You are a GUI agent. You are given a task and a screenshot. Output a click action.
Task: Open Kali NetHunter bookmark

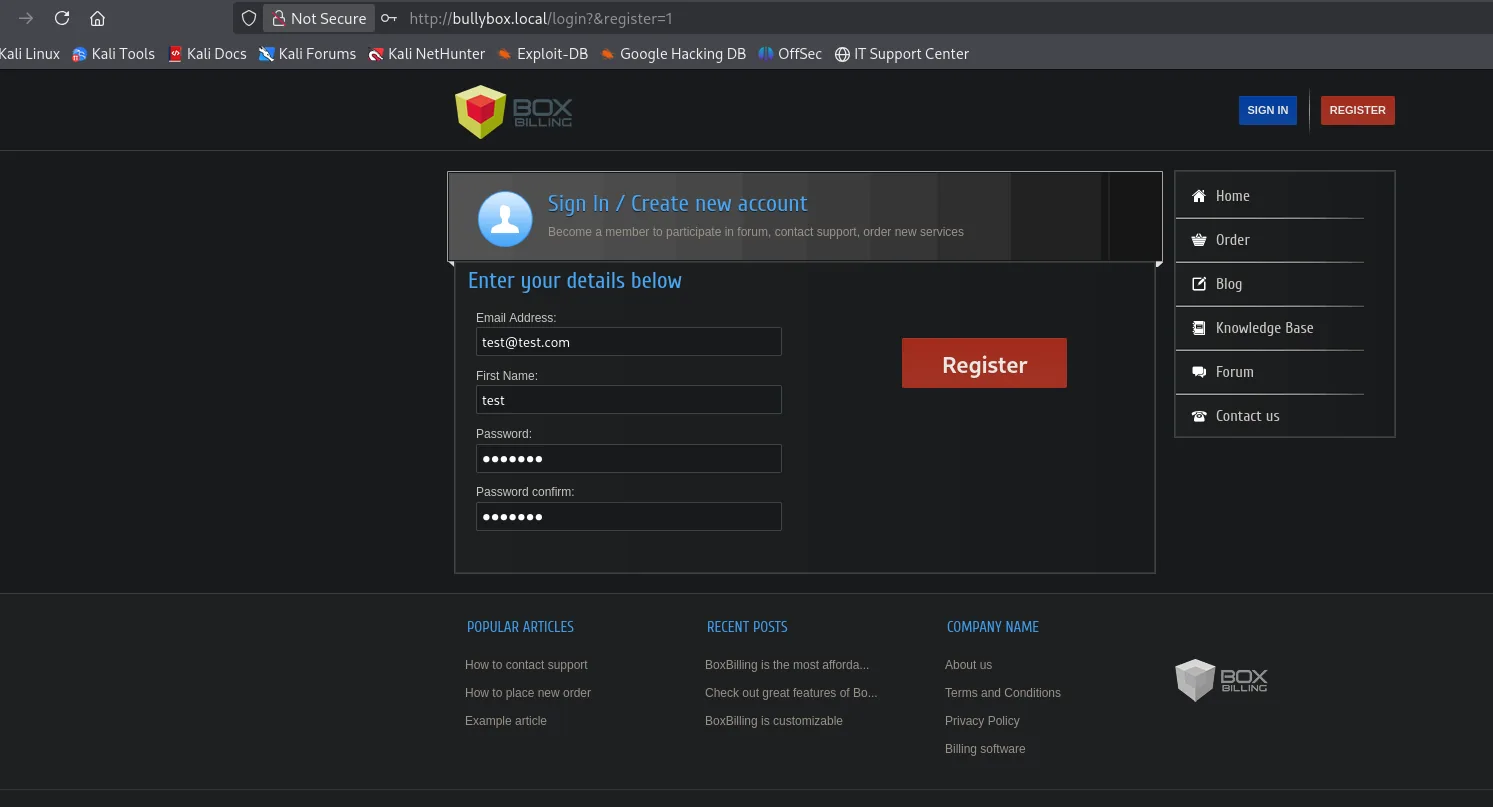point(427,54)
